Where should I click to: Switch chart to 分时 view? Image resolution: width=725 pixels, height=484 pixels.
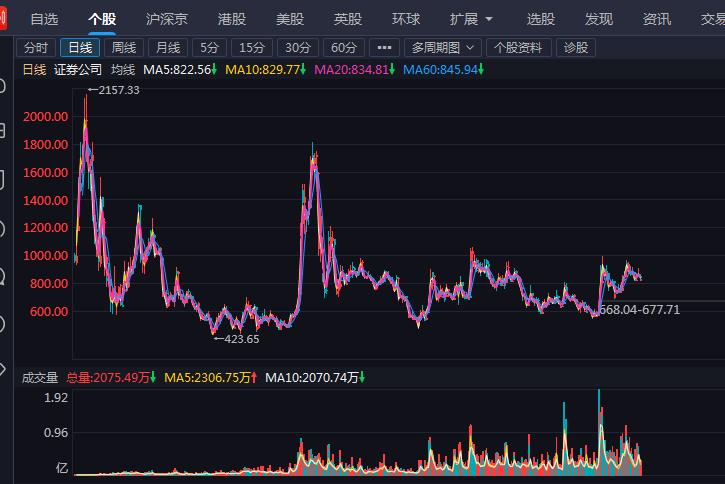pyautogui.click(x=36, y=48)
